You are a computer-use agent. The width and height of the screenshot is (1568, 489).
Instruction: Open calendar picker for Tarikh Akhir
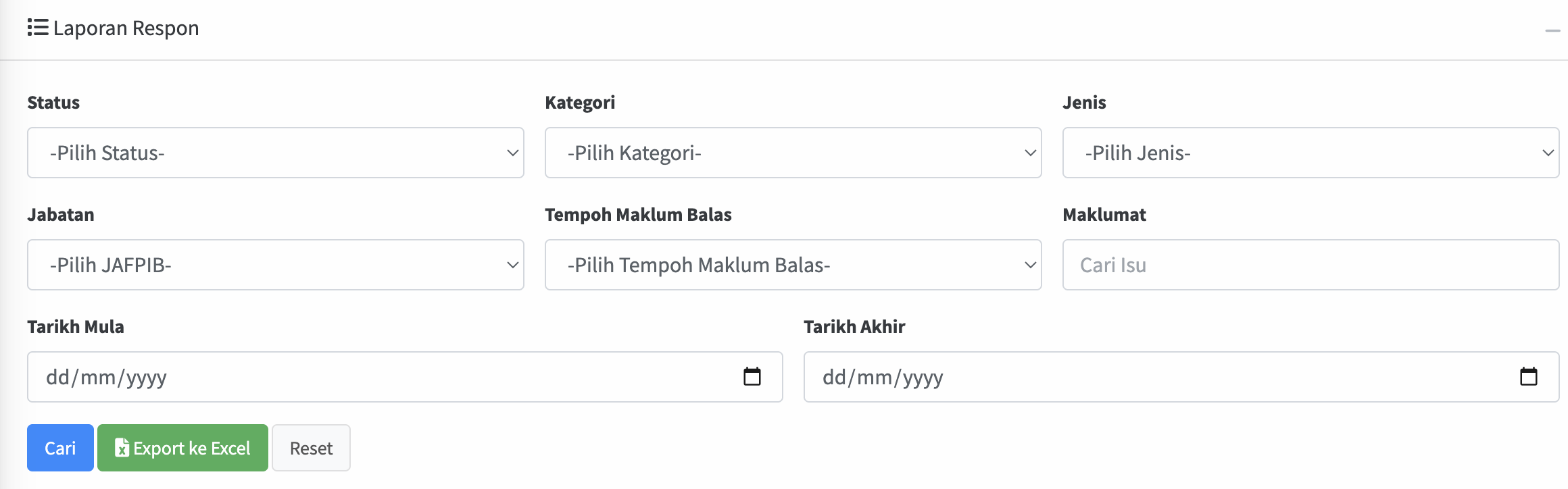tap(1528, 376)
